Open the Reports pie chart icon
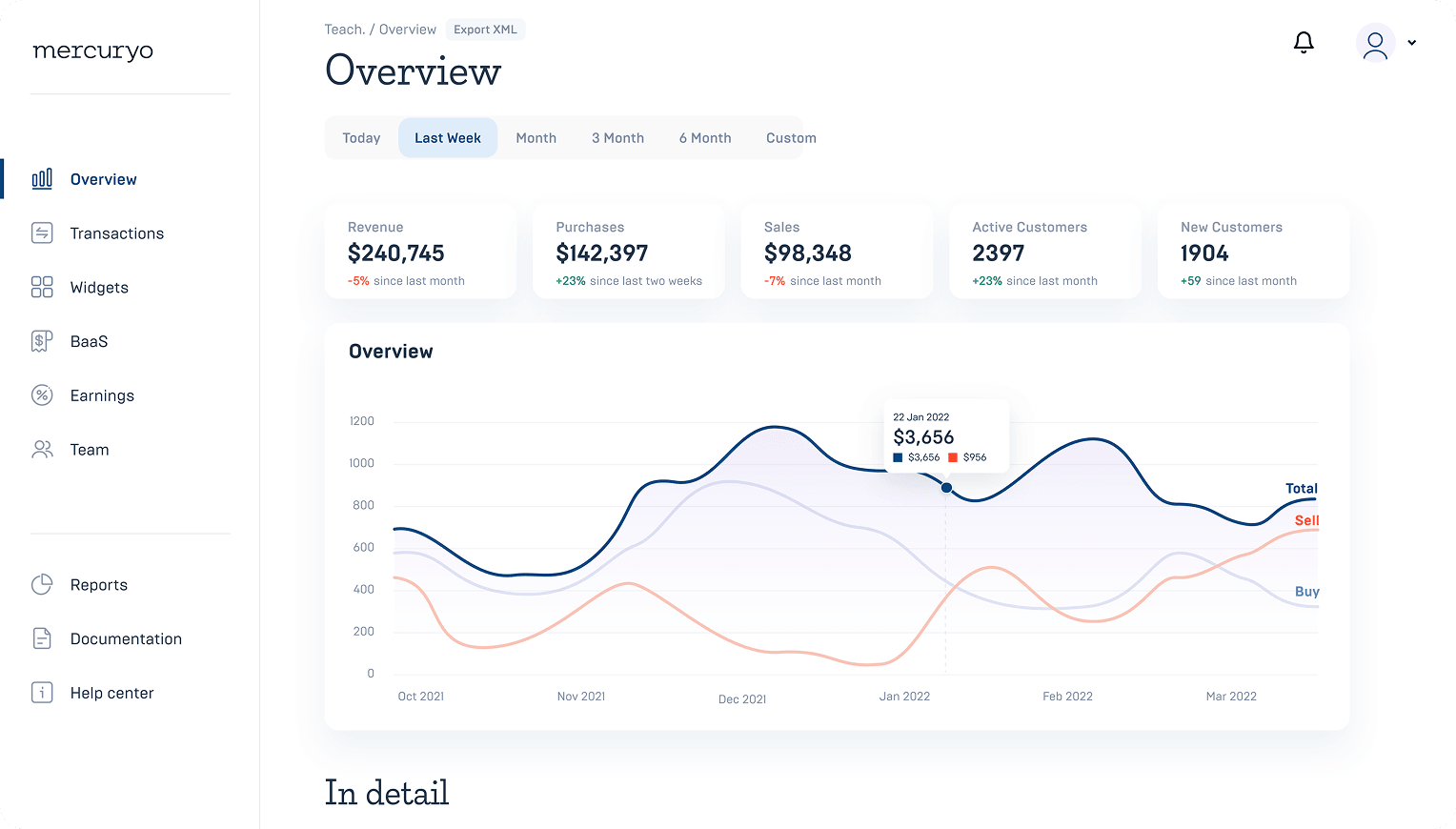This screenshot has height=829, width=1456. 42,585
